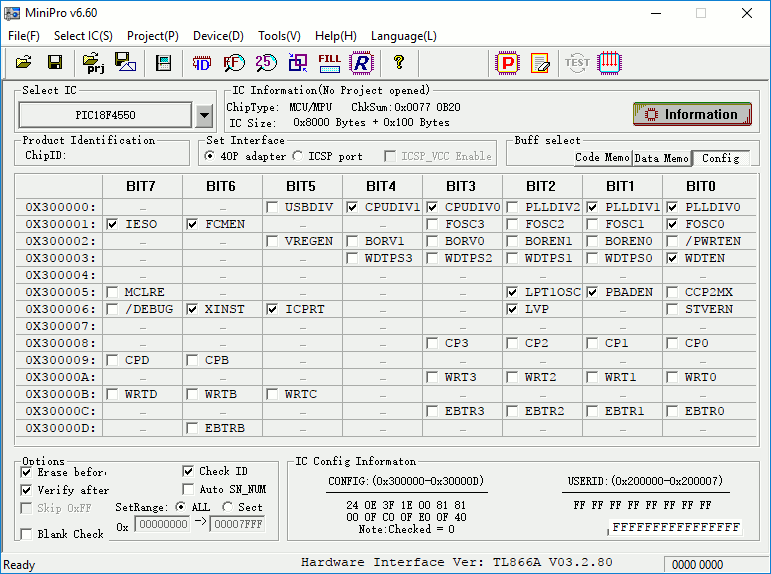
Task: Click the USERID value input field
Action: click(x=676, y=527)
